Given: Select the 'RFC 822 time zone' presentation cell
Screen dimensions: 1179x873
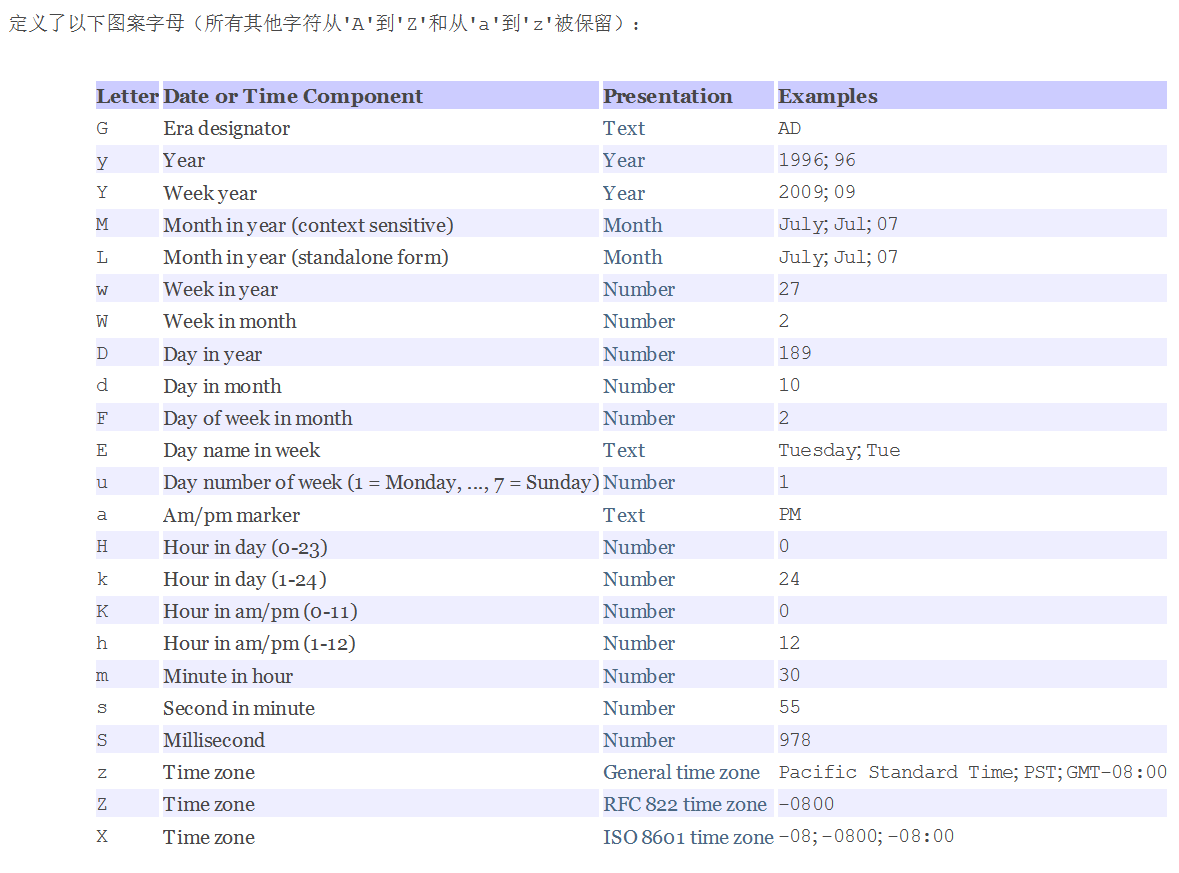Looking at the screenshot, I should [x=685, y=804].
